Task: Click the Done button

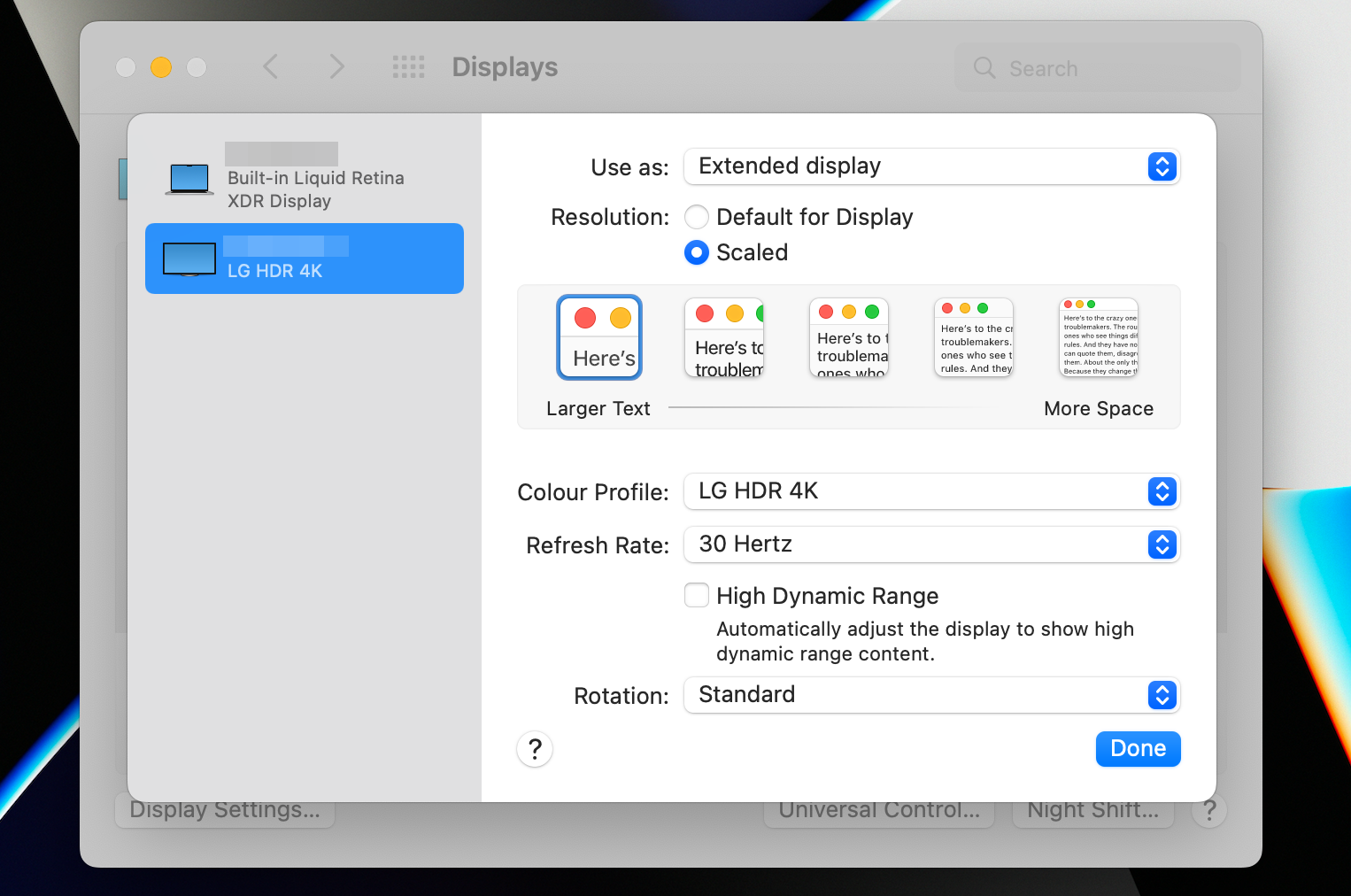Action: pos(1138,749)
